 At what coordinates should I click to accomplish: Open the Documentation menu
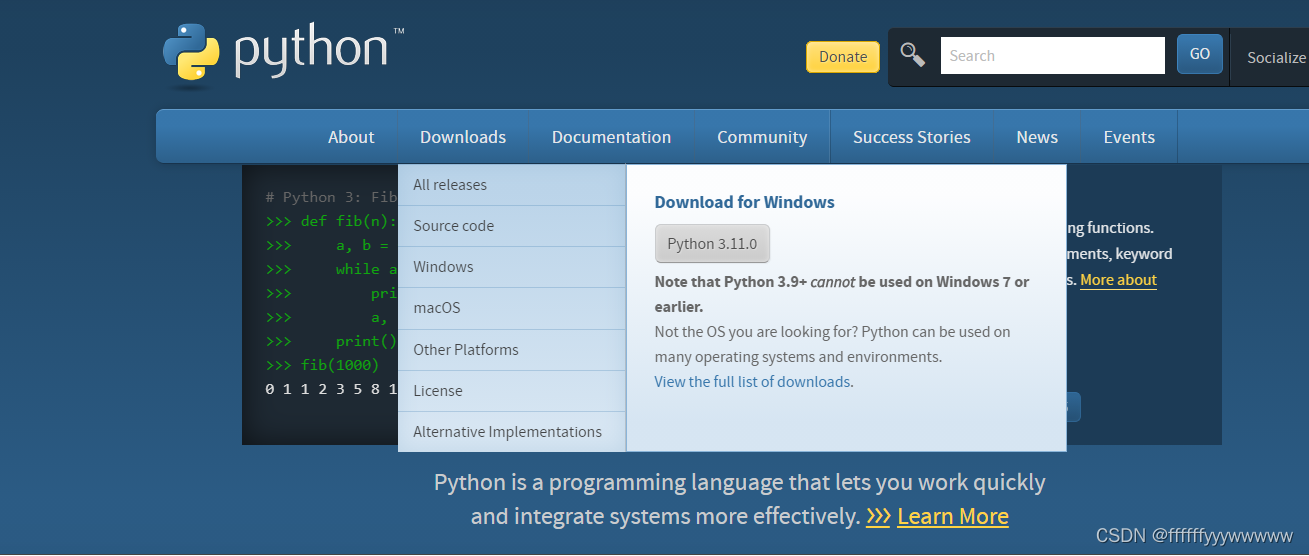(611, 137)
